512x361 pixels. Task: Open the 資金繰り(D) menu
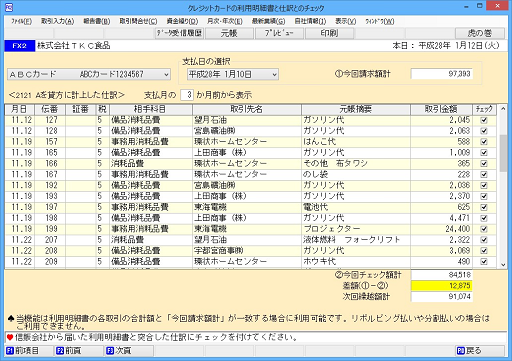pyautogui.click(x=182, y=21)
